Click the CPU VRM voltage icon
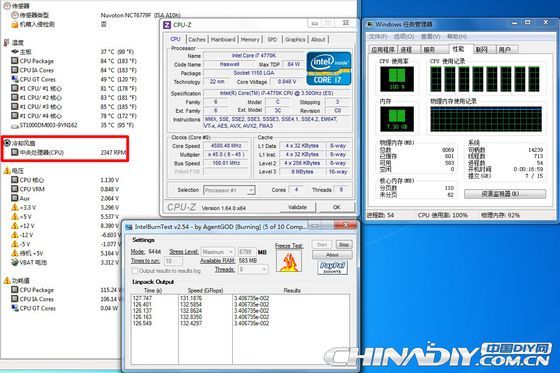Screen dimensions: 560x373 click(14, 189)
